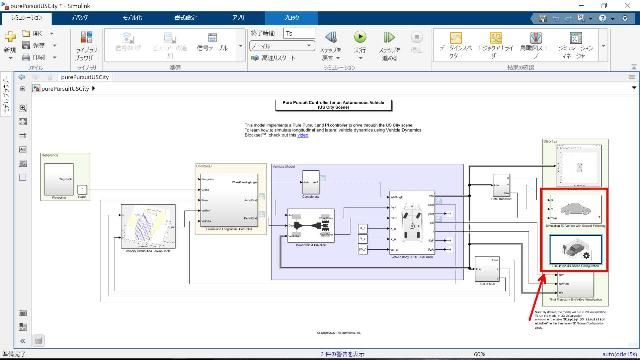Click purePursuitUSCity in the breadcrumb
The image size is (640, 360).
pos(65,88)
